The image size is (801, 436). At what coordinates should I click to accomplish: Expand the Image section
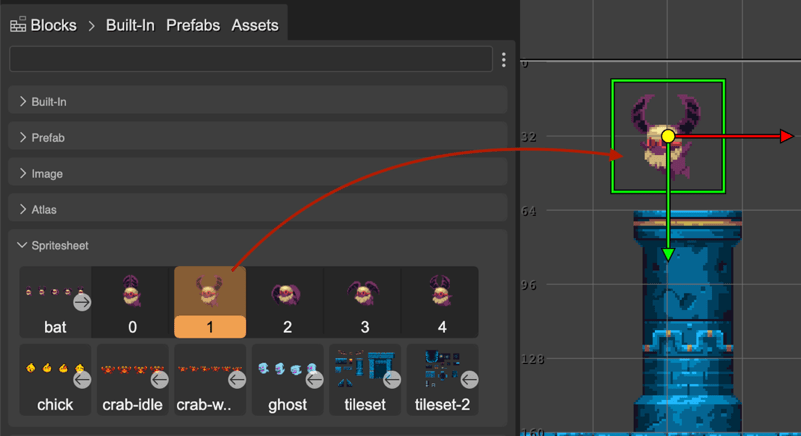(258, 173)
